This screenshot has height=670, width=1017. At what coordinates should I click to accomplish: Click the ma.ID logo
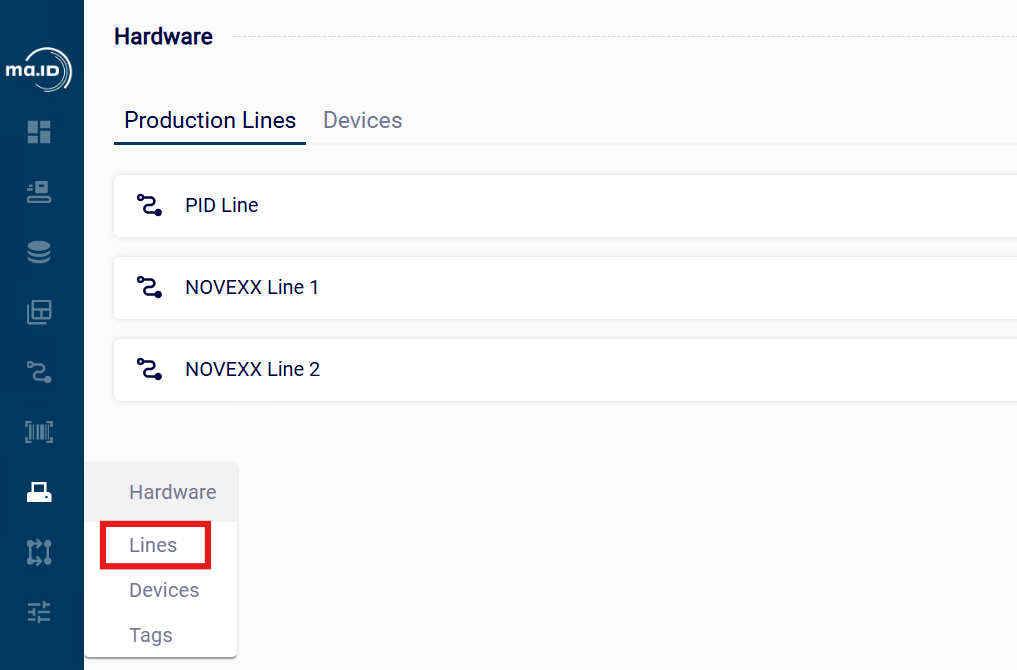click(x=39, y=69)
